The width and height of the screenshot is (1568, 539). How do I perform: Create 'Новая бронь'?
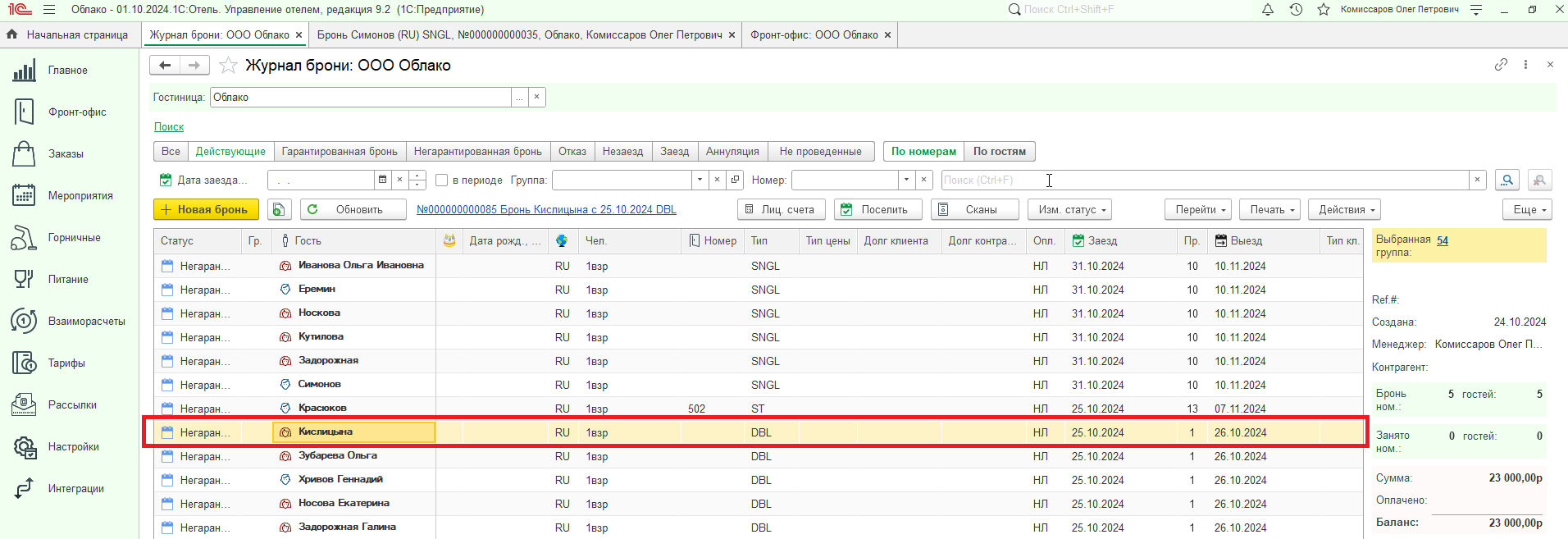pos(206,209)
